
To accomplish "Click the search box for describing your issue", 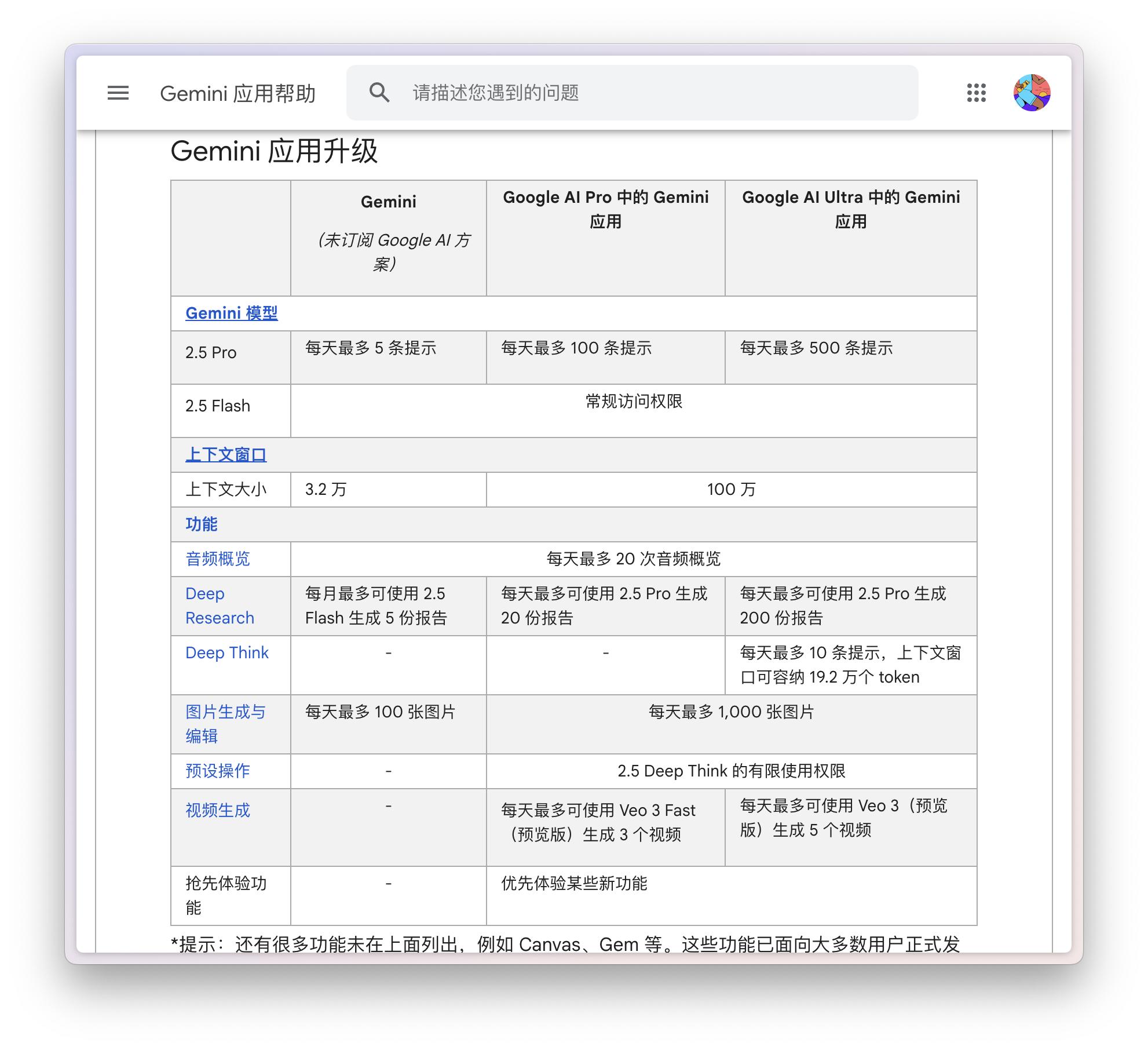I will [637, 93].
